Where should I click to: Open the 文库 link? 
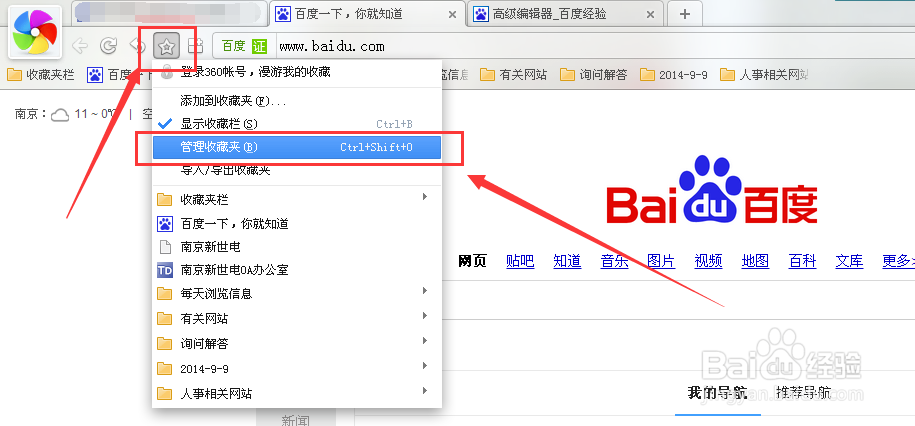849,261
